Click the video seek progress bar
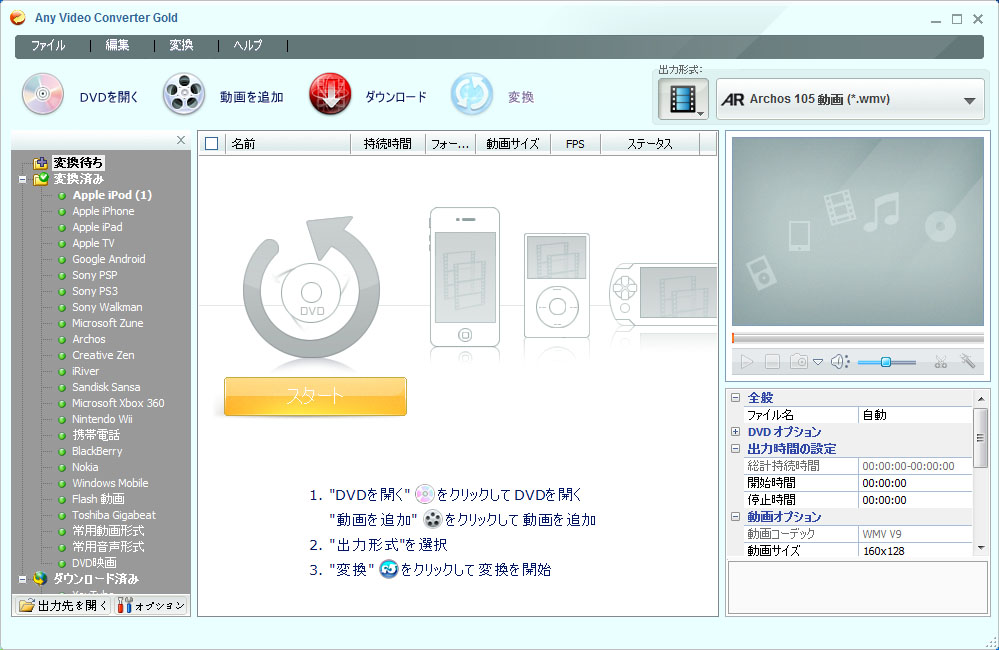 click(x=858, y=338)
